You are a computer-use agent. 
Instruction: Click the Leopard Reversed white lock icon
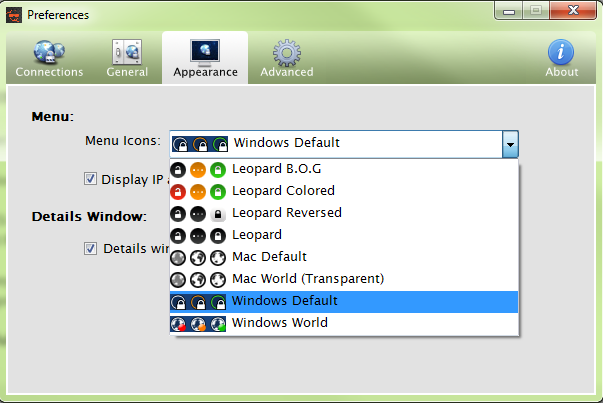point(218,214)
